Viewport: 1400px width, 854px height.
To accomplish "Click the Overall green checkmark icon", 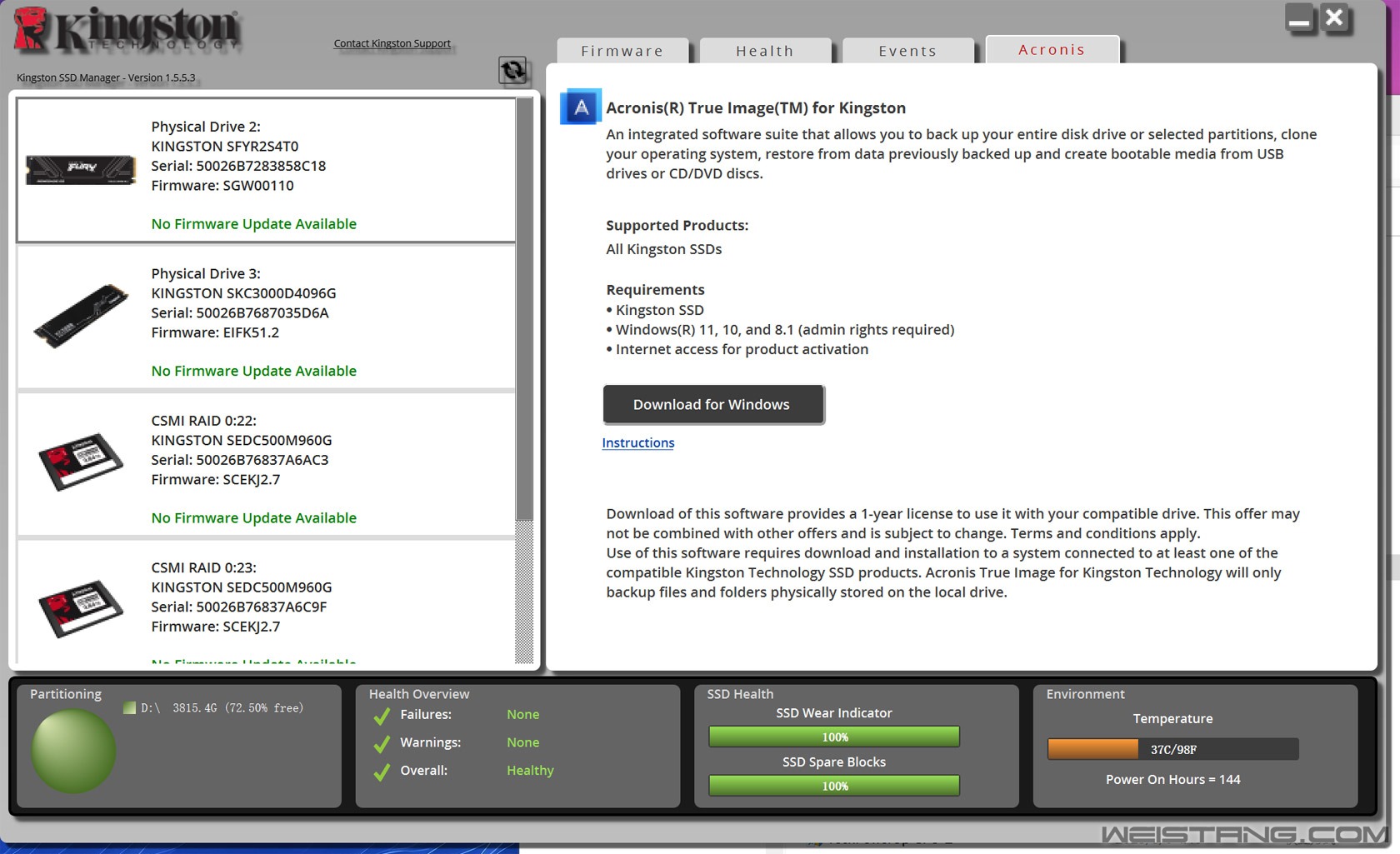I will 382,772.
